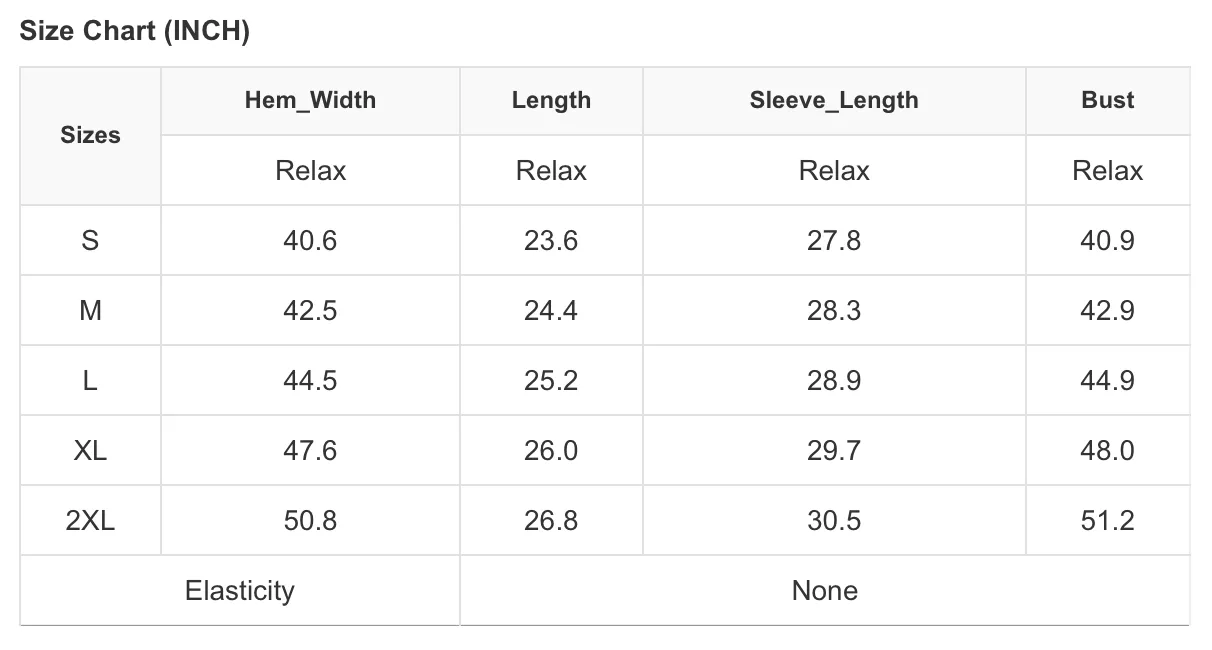Image resolution: width=1212 pixels, height=650 pixels.
Task: Select the Bust column header
Action: [x=1108, y=100]
